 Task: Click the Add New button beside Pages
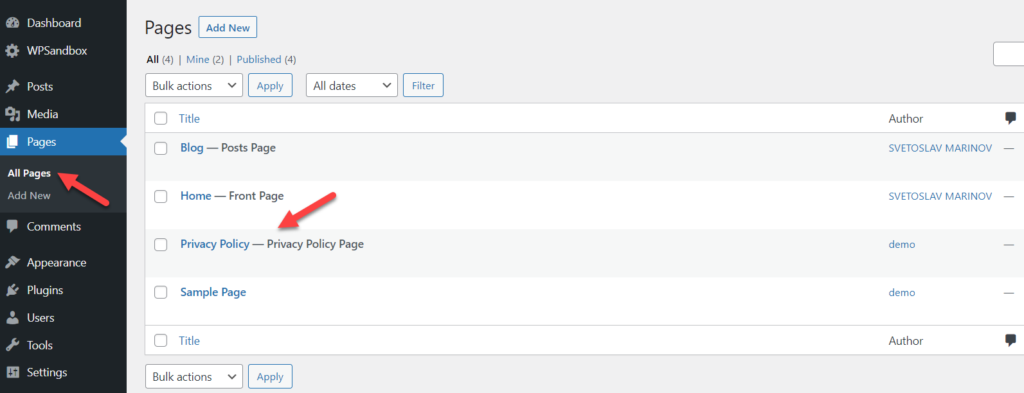[x=228, y=27]
